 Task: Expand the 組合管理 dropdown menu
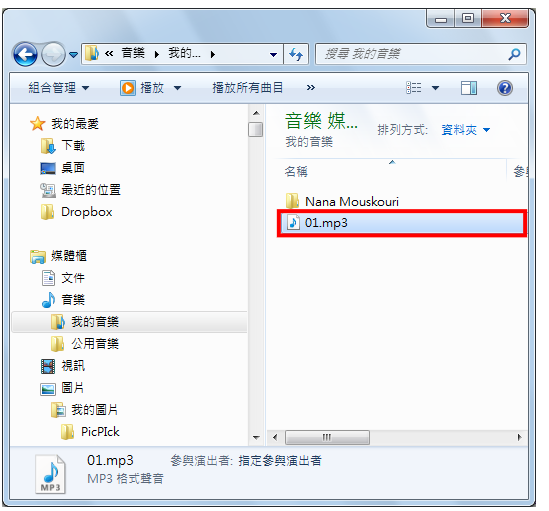(x=59, y=88)
